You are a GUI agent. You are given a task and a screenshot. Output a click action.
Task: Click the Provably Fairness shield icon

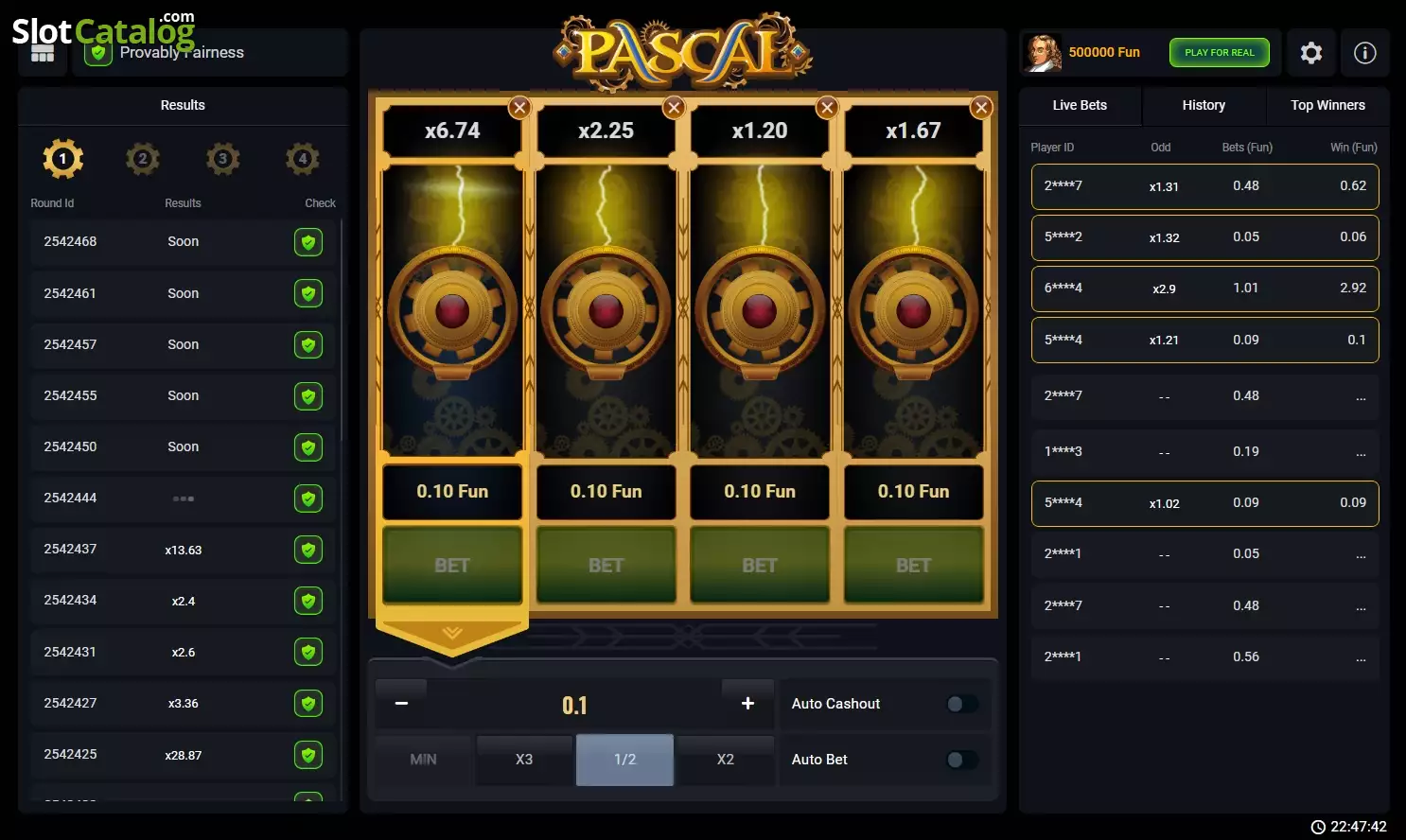(97, 54)
